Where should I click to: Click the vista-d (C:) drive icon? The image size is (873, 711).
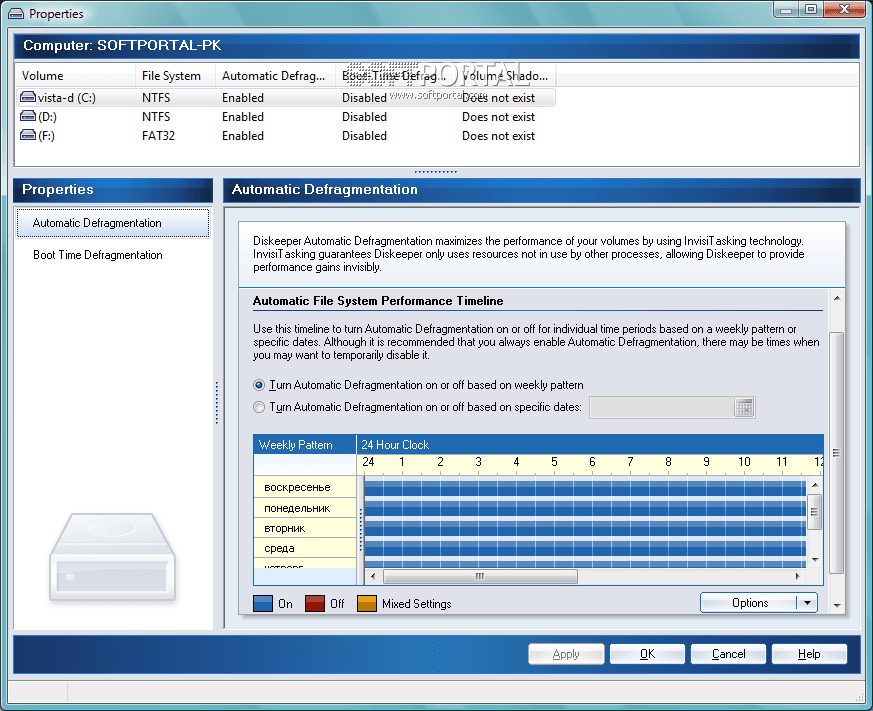pyautogui.click(x=27, y=98)
